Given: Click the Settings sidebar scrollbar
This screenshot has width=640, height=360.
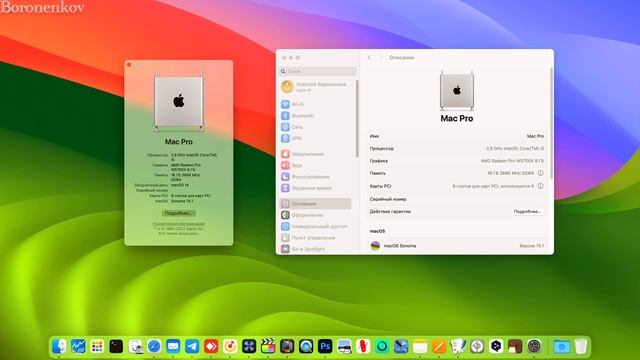Looking at the screenshot, I should point(357,118).
